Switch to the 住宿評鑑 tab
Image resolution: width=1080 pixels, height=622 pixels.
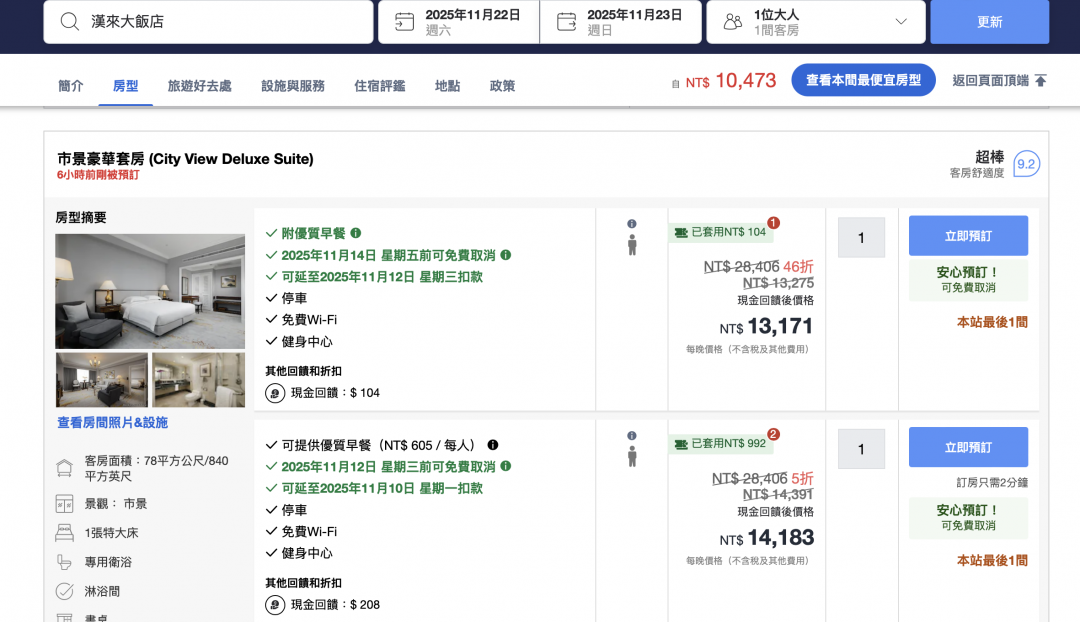tap(380, 86)
